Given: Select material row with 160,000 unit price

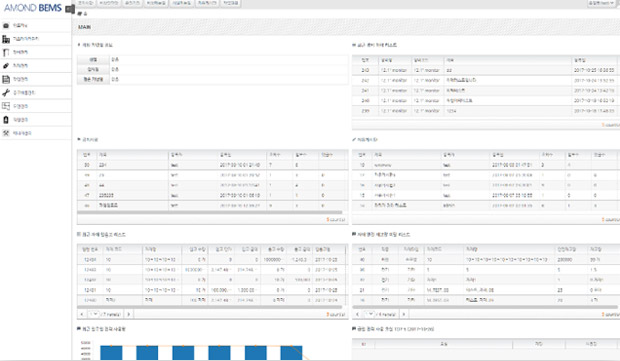Looking at the screenshot, I should [x=212, y=290].
